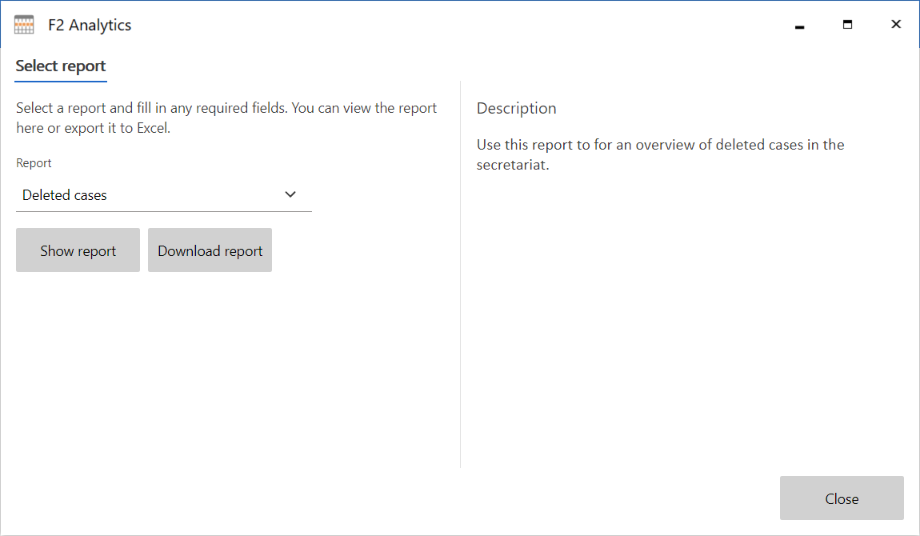Open the Deleted cases combo box

click(150, 195)
